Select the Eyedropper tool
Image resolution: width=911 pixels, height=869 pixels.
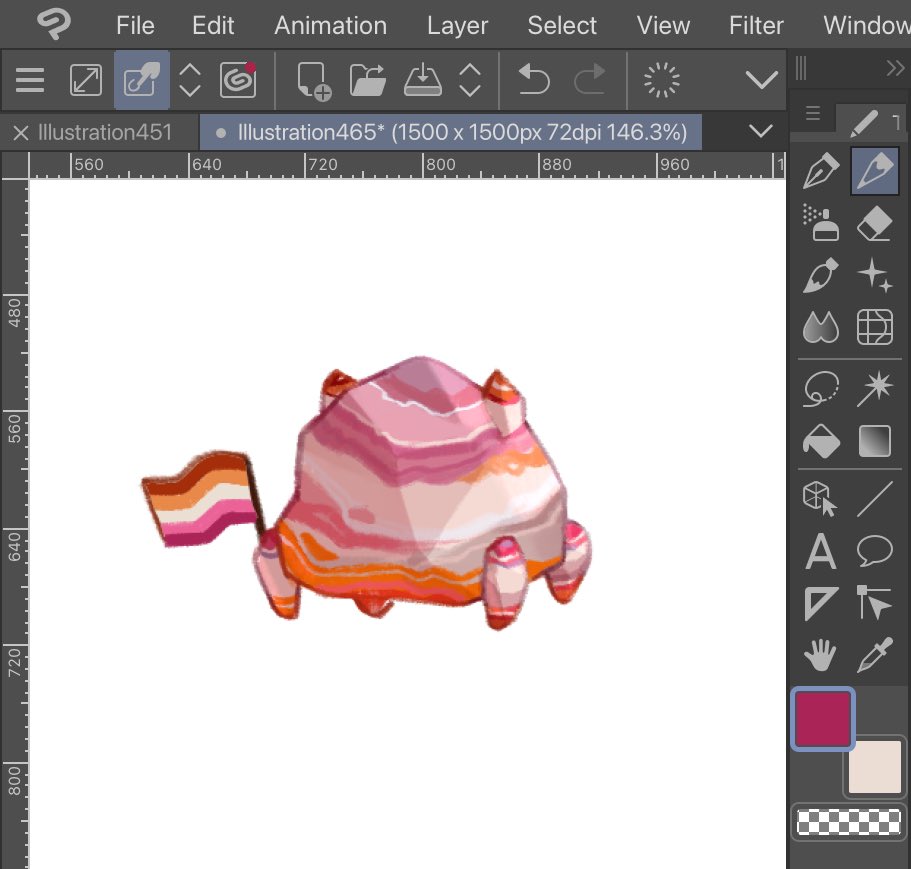click(874, 655)
